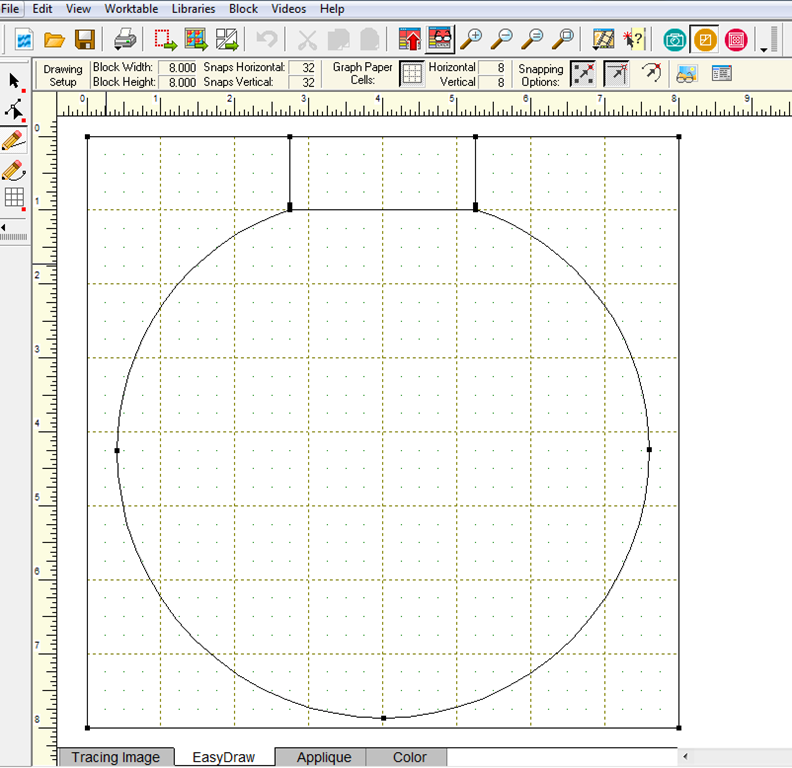Screen dimensions: 792x768
Task: Click the bottom node of the circle
Action: tap(383, 718)
